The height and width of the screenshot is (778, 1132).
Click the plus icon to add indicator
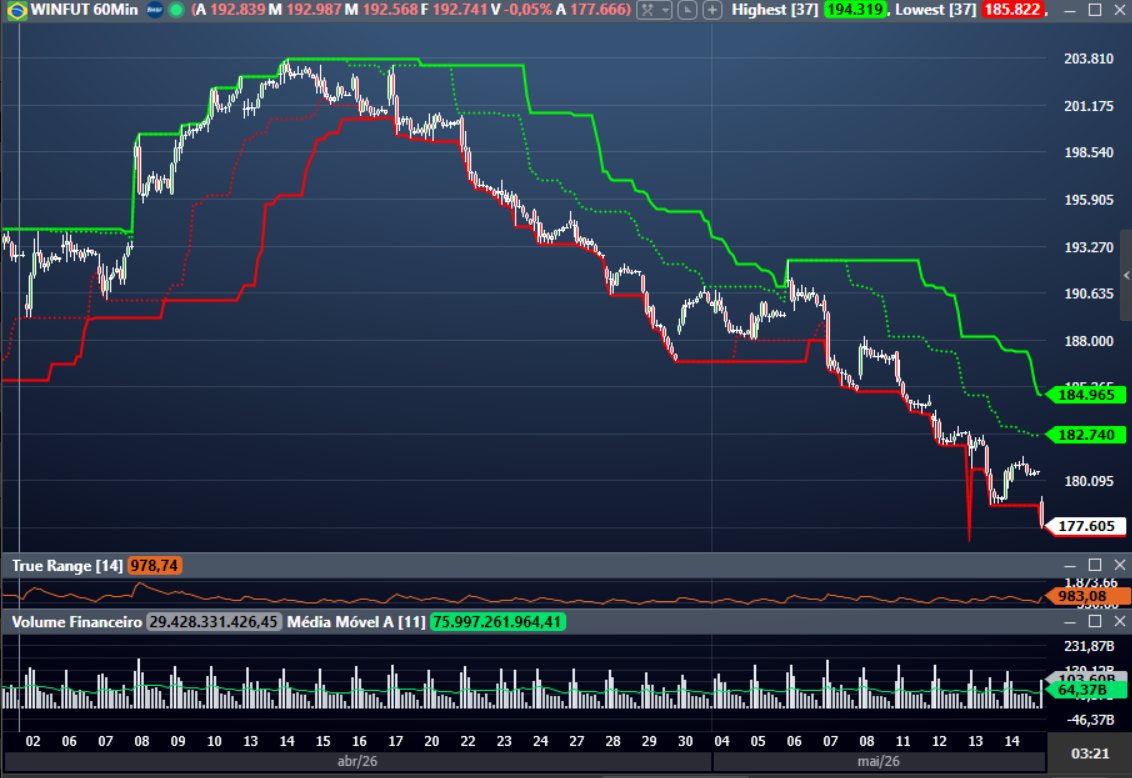click(712, 10)
